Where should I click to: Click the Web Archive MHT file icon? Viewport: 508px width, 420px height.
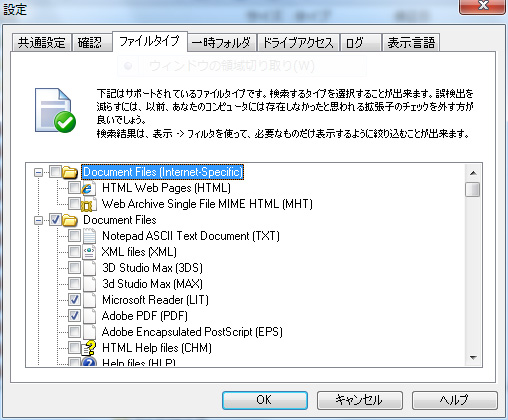click(88, 204)
